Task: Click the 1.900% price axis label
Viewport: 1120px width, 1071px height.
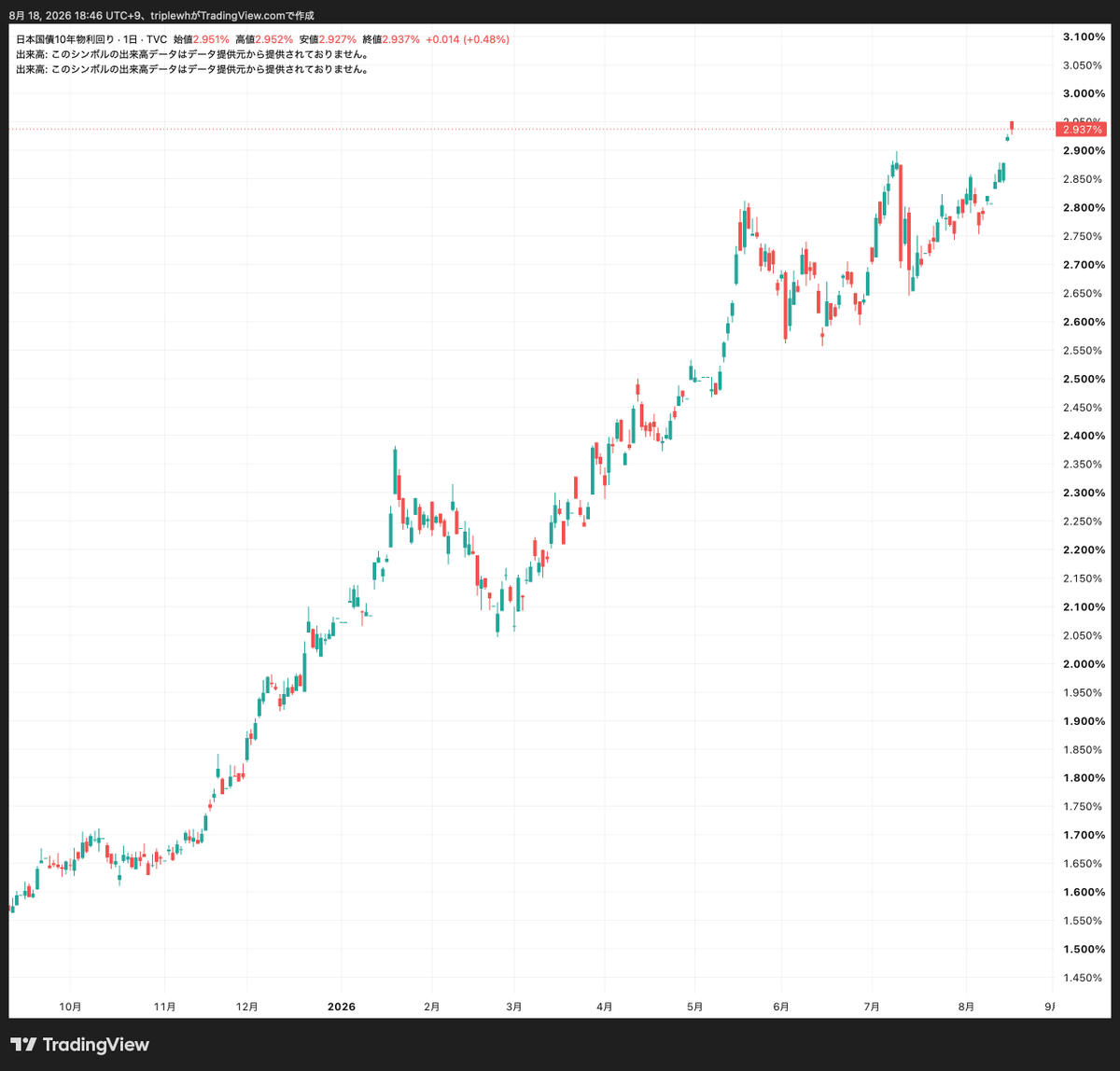Action: point(1083,721)
